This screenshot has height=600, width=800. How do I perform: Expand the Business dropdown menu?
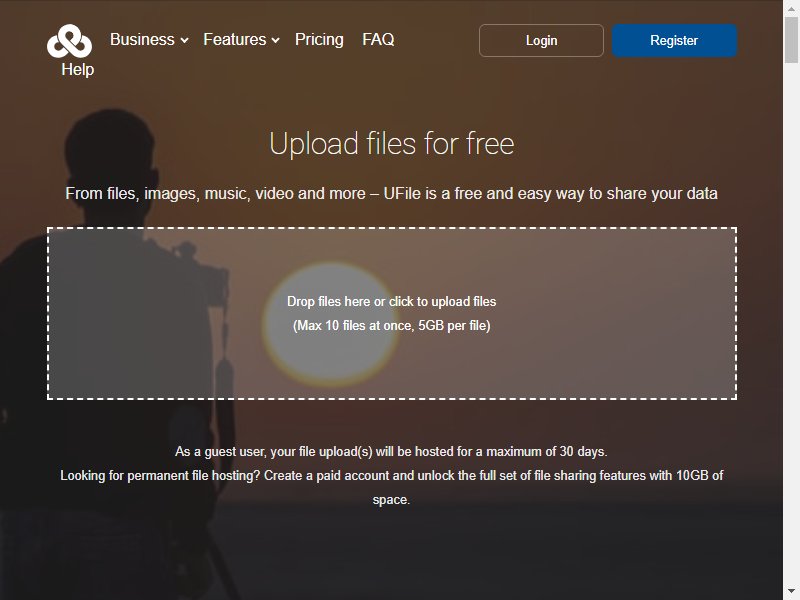[x=149, y=39]
